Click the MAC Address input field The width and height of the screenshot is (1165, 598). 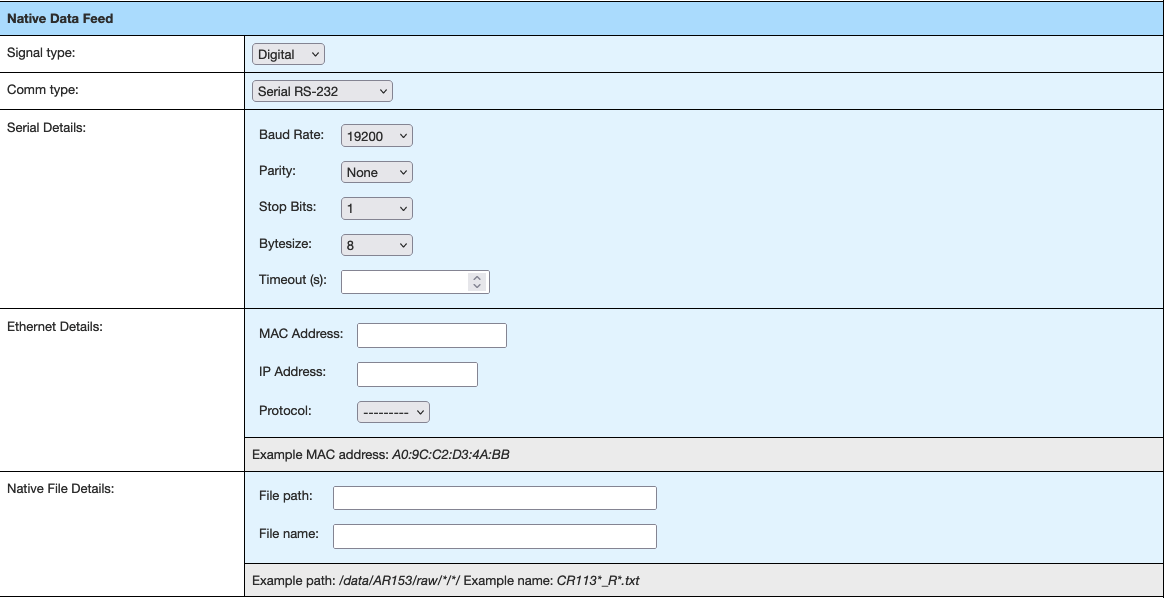pos(431,335)
